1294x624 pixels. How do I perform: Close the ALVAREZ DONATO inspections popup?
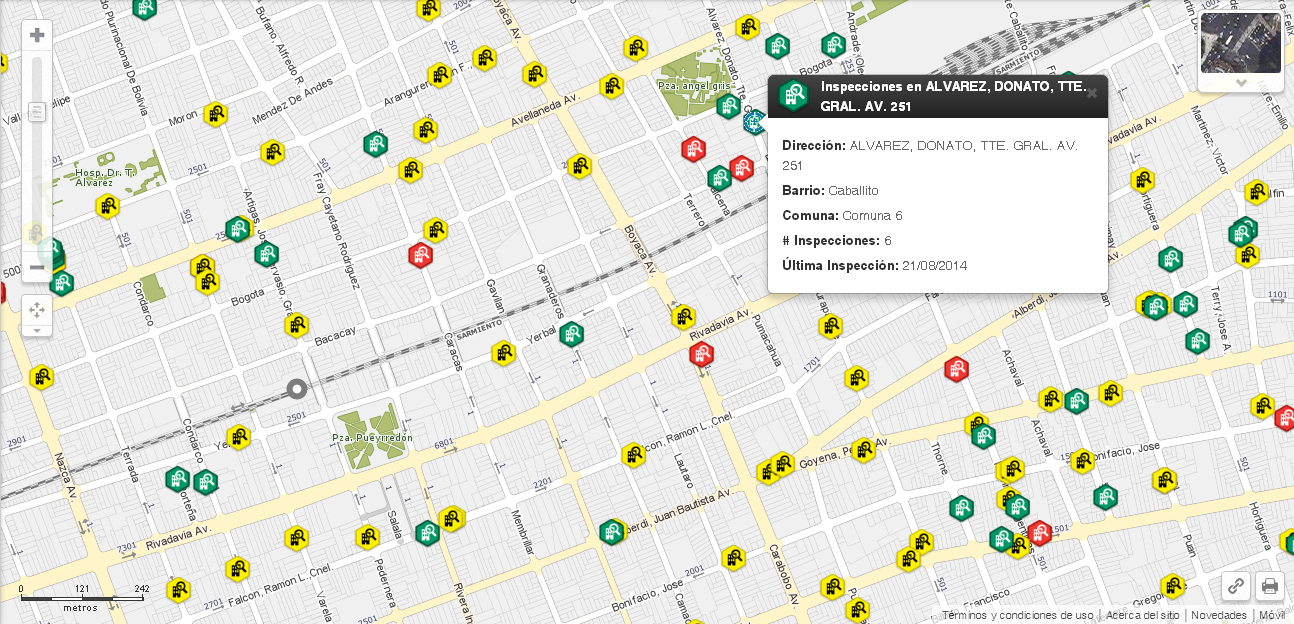1092,93
